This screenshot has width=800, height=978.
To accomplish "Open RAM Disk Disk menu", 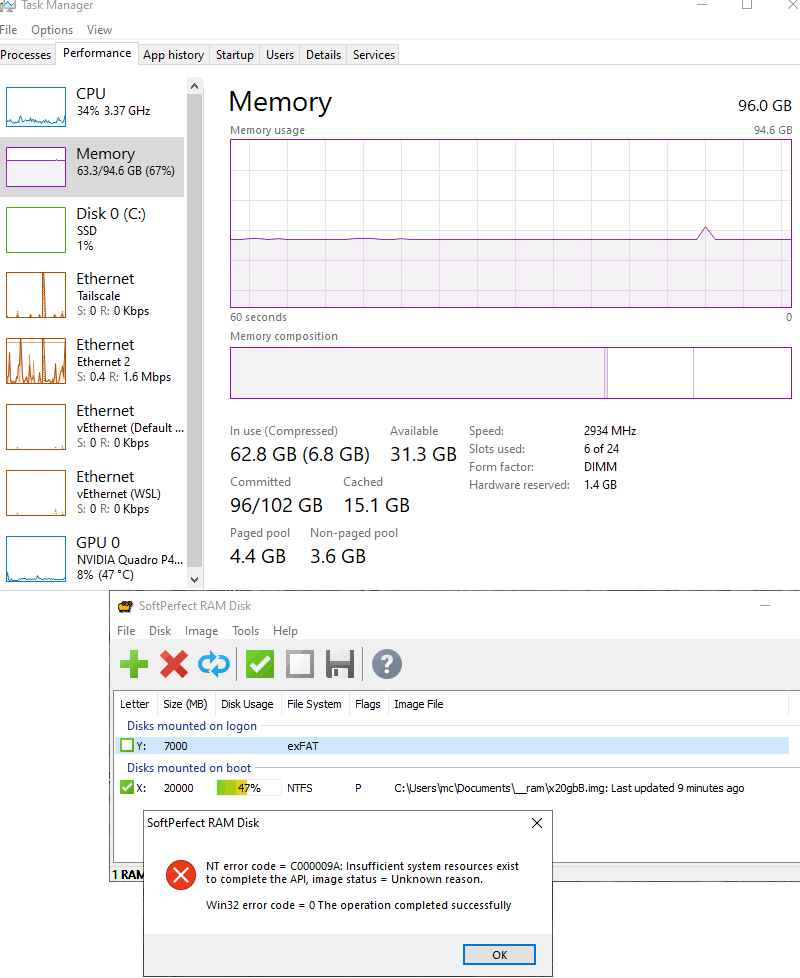I will pyautogui.click(x=160, y=631).
